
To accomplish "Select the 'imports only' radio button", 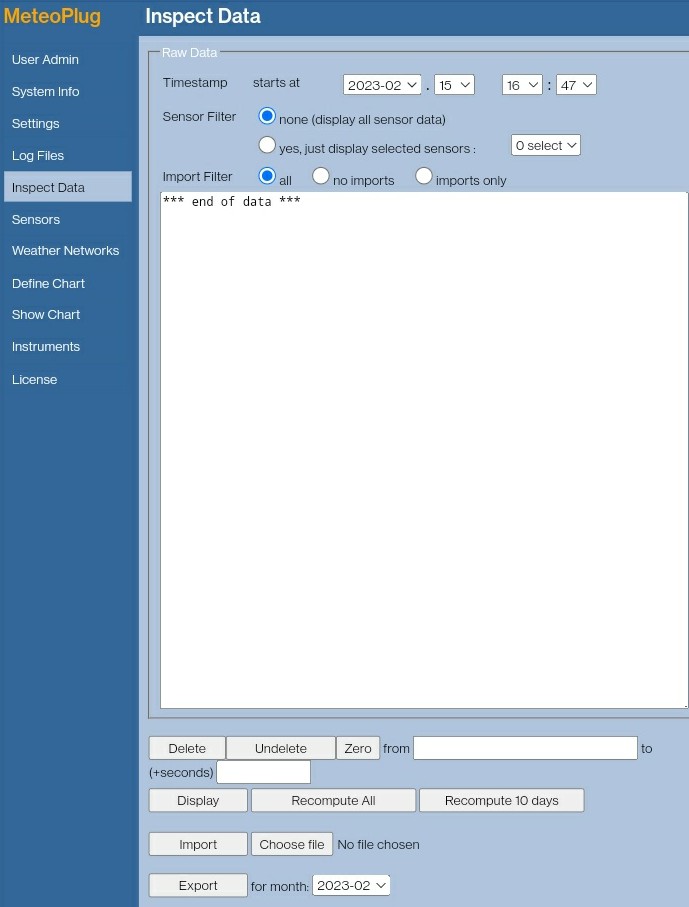I will tap(423, 176).
